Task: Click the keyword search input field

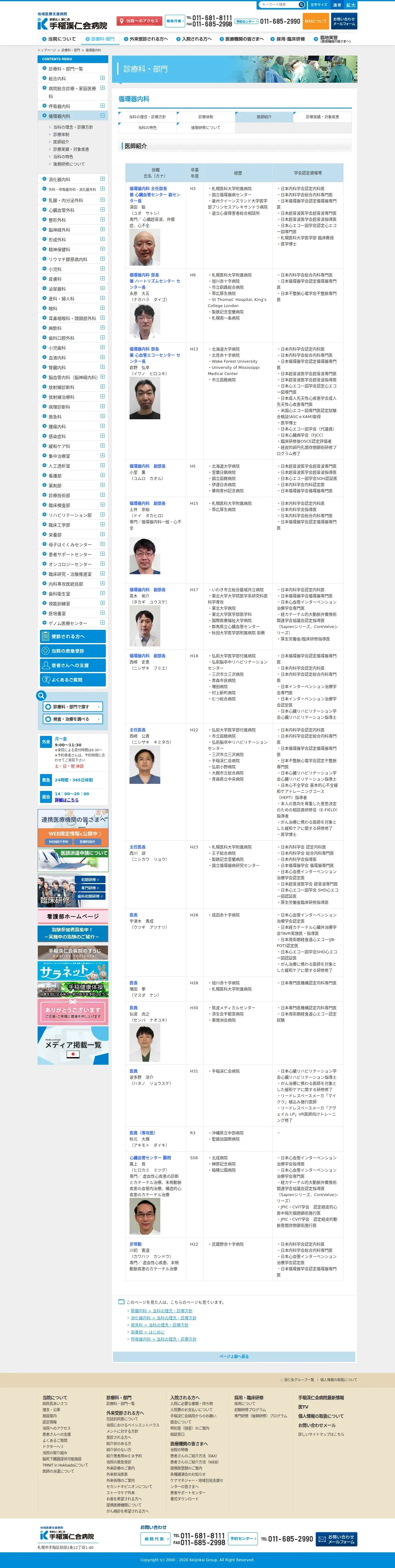Action: point(277,4)
